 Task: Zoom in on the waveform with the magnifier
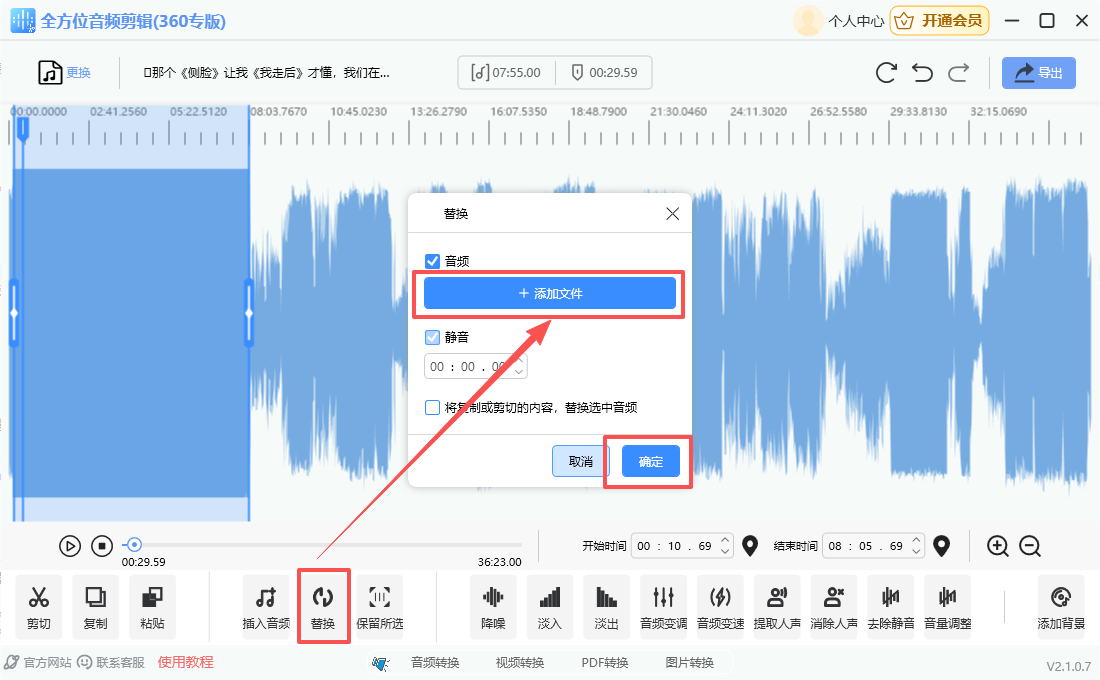coord(996,546)
